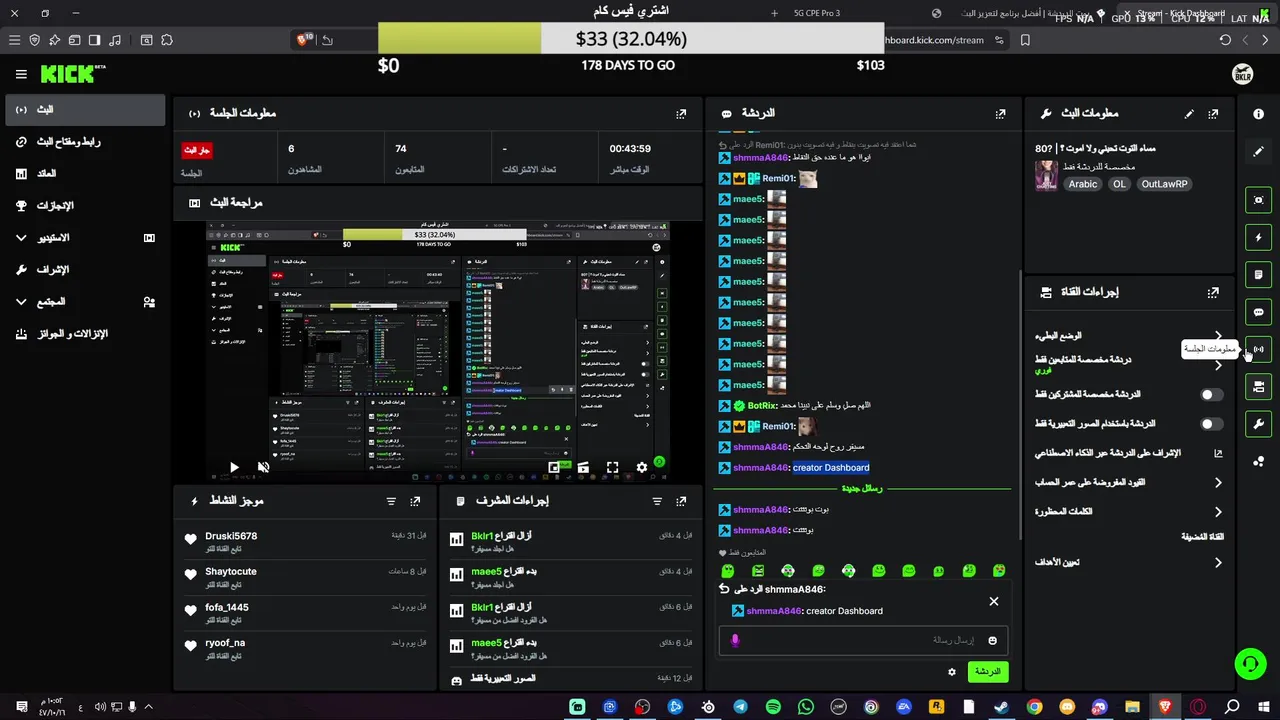Enter fullscreen on stream preview
1280x720 pixels.
coord(612,467)
